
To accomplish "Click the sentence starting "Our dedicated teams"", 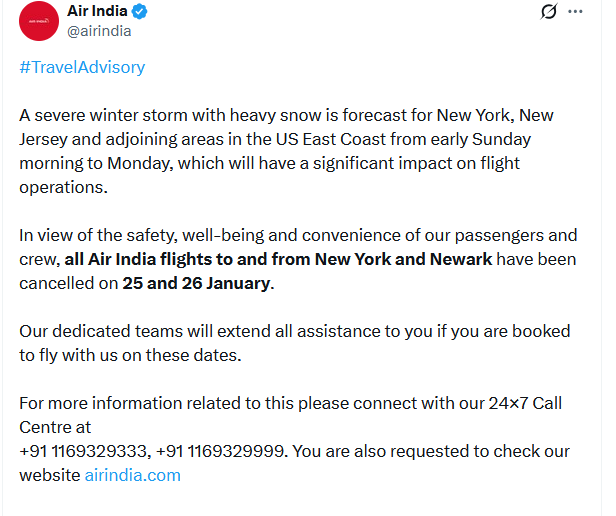I will coord(295,343).
